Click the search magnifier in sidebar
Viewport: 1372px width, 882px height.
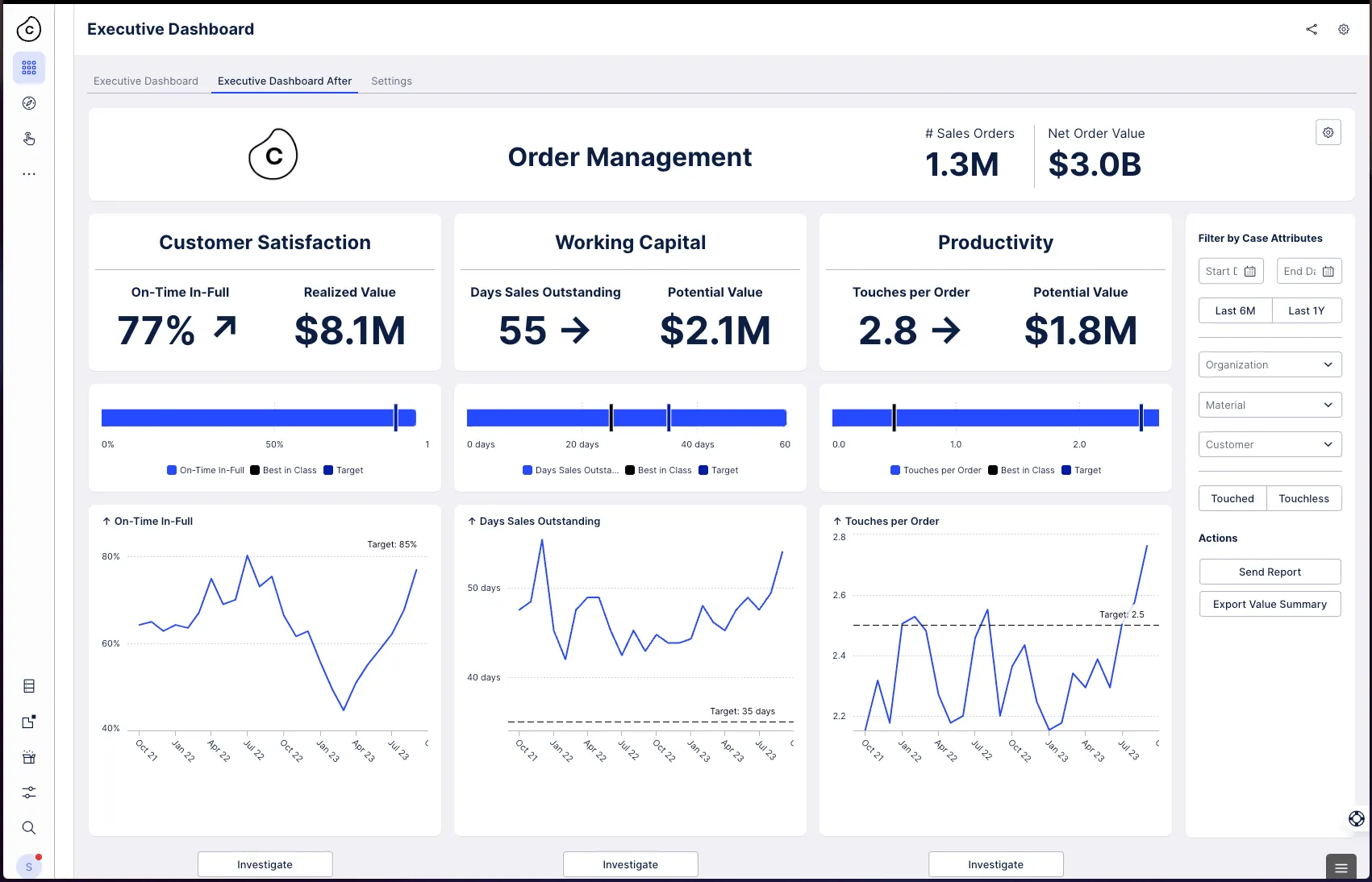[29, 828]
